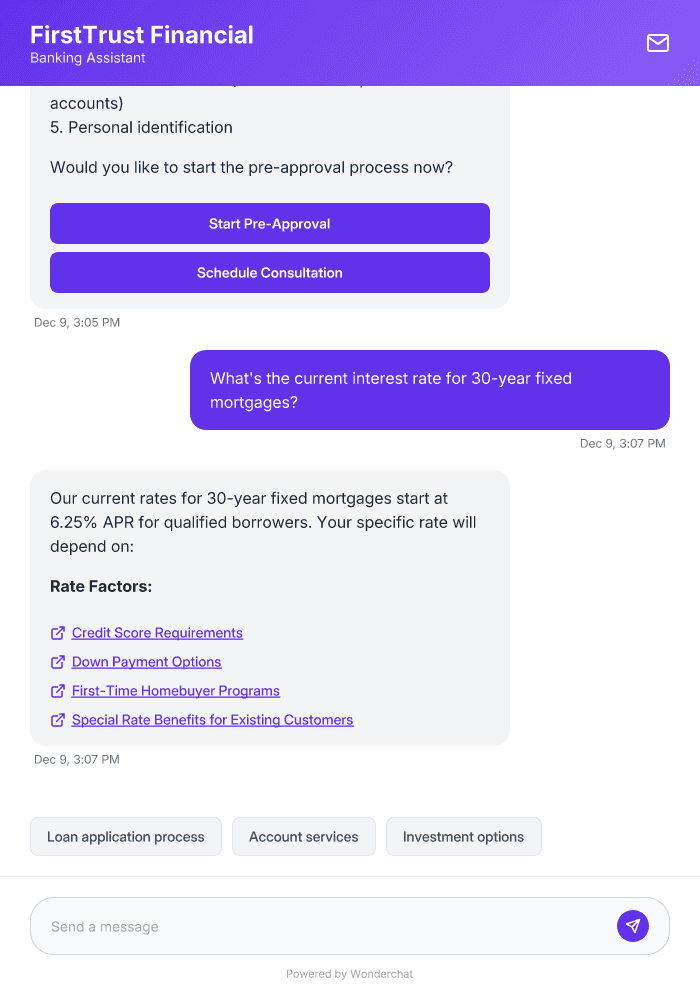The width and height of the screenshot is (700, 1000).
Task: Click the external link icon beside Credit Score Requirements
Action: click(x=57, y=633)
